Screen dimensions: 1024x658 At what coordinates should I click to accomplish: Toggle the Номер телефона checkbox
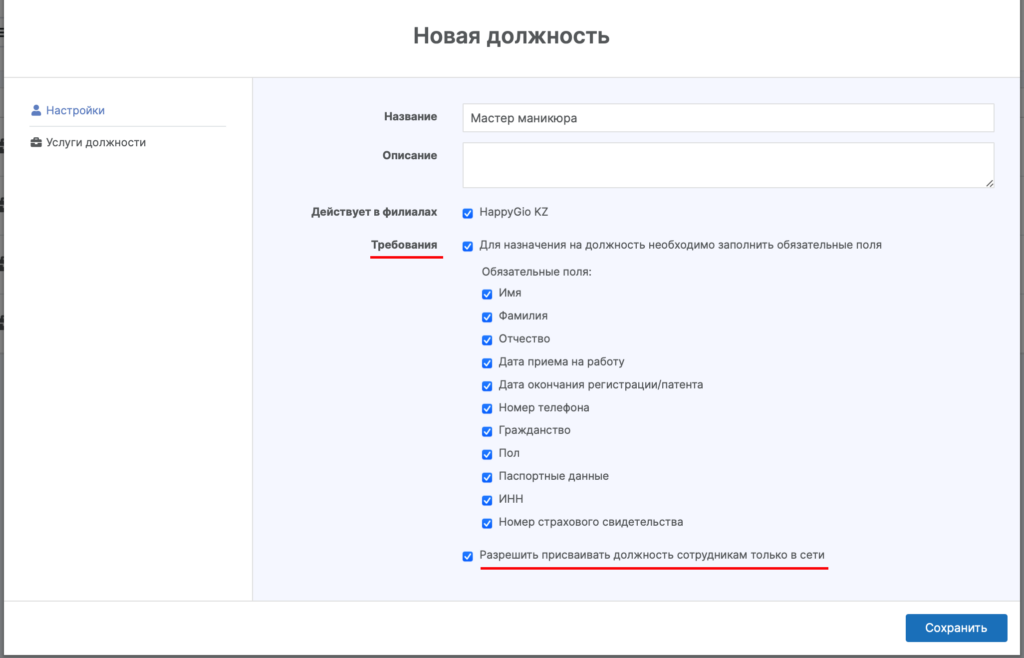[487, 409]
